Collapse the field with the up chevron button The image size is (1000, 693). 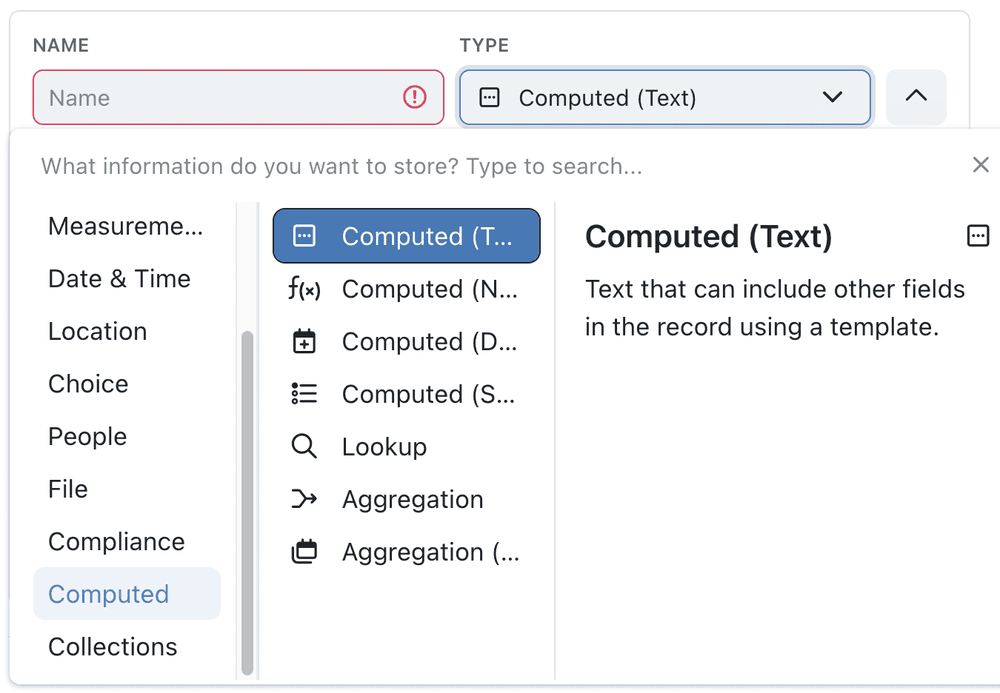[916, 97]
